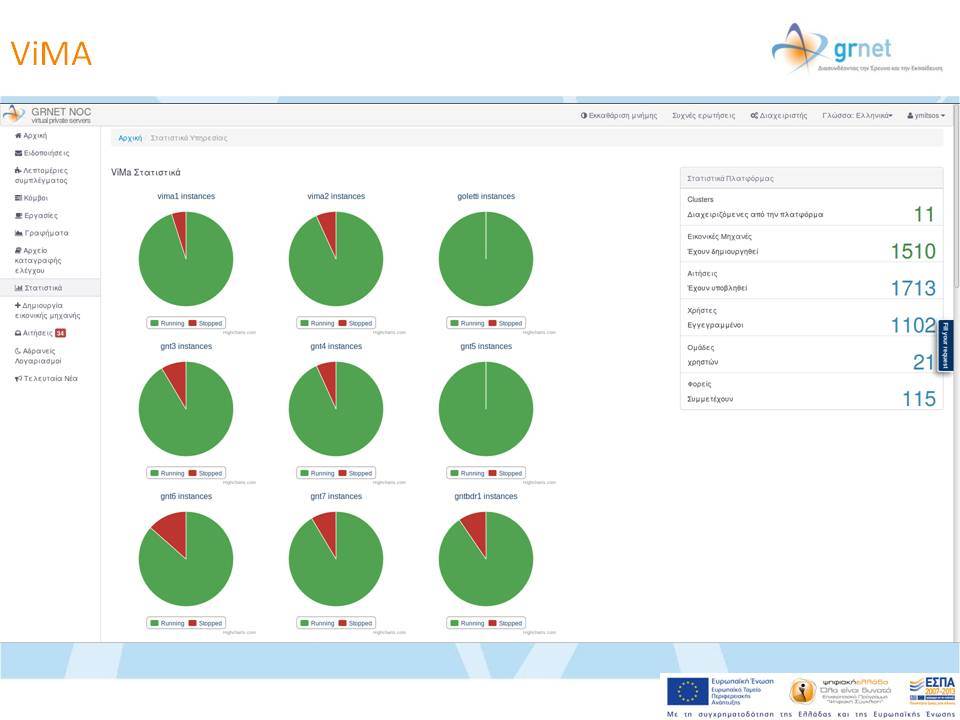The height and width of the screenshot is (720, 960).
Task: Open Αρχείο καταγραφής ελέγχου
Action: click(38, 260)
